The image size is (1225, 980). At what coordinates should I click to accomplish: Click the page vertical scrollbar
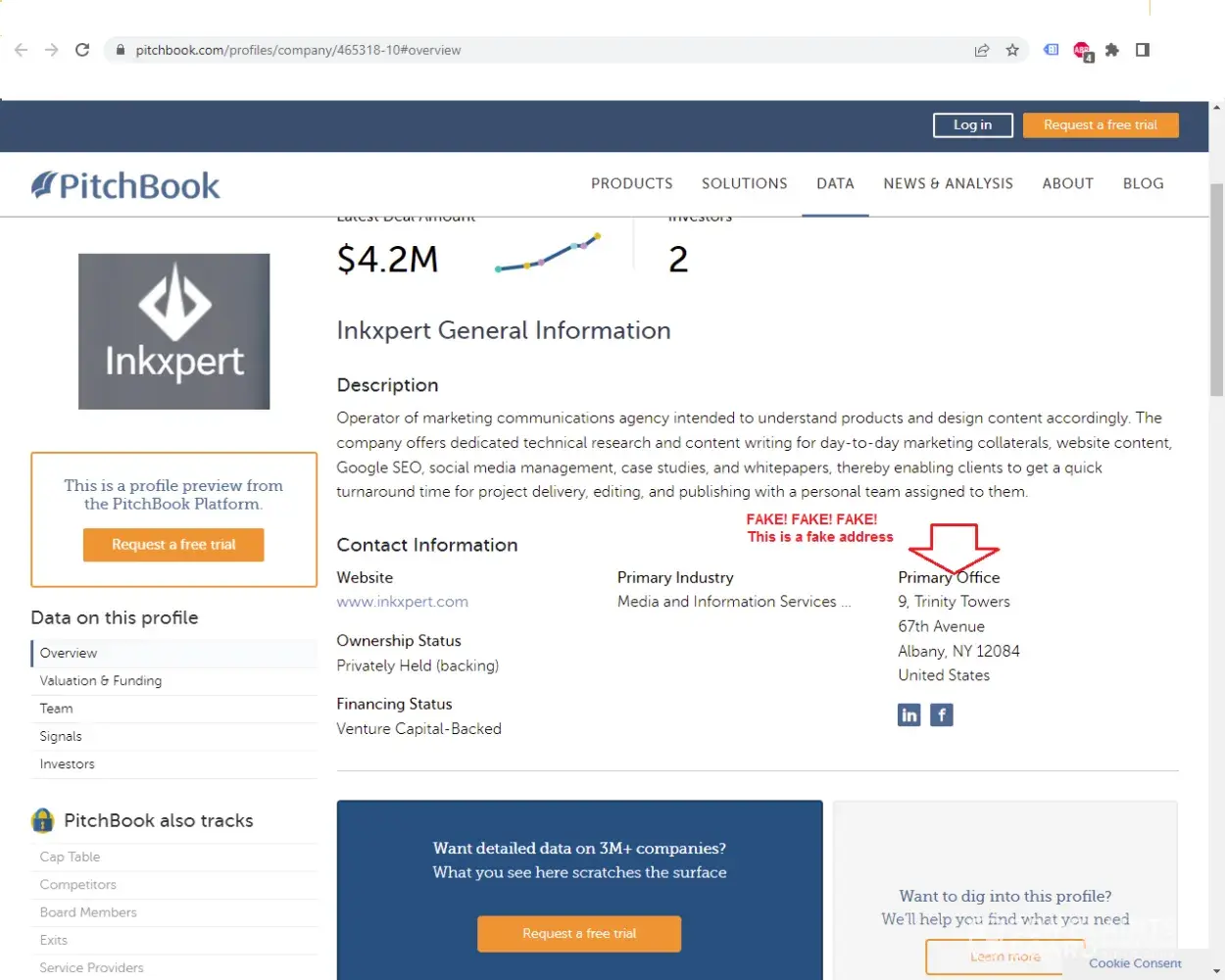pos(1216,294)
